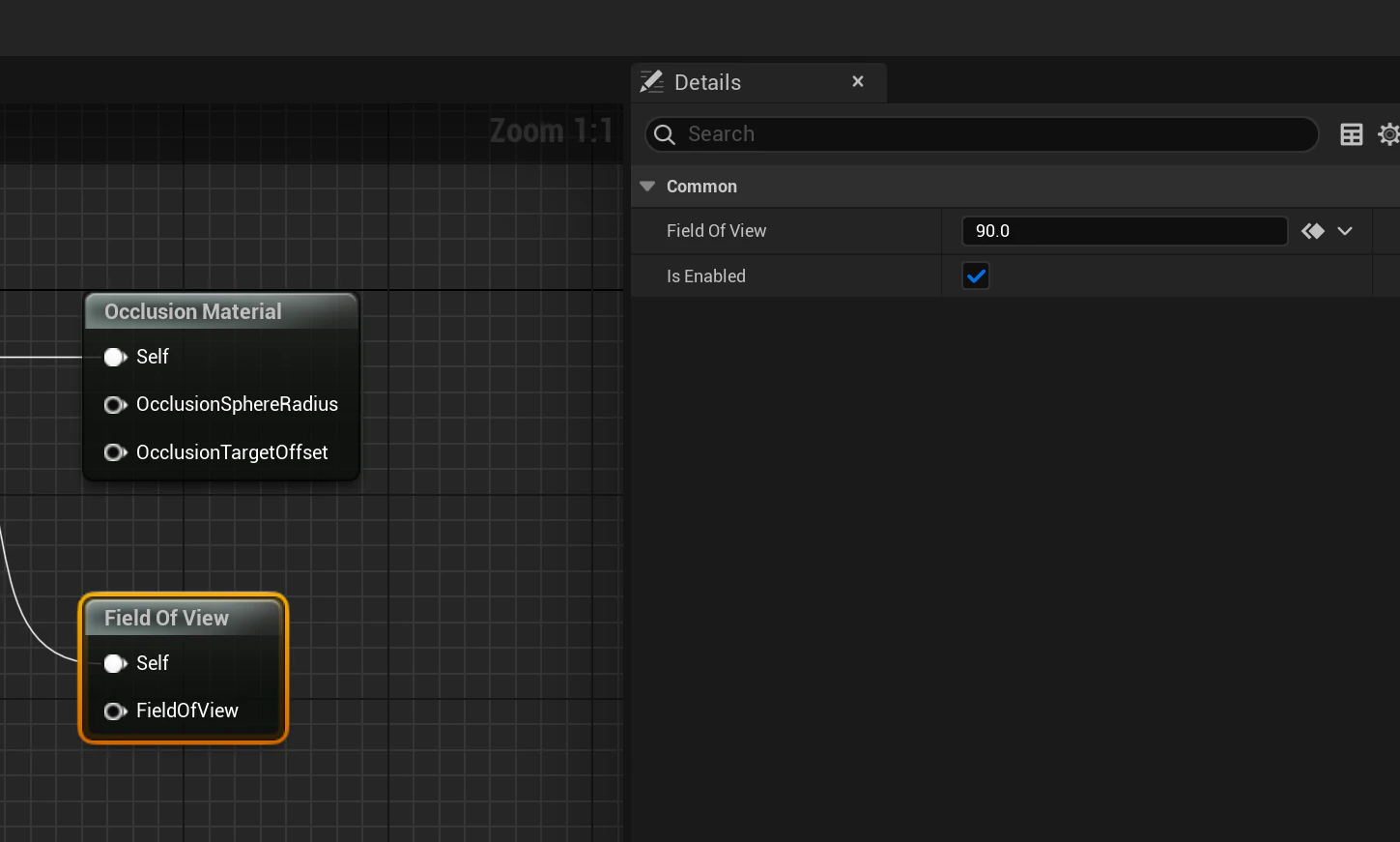
Task: Select the Field Of View node title
Action: pyautogui.click(x=166, y=618)
